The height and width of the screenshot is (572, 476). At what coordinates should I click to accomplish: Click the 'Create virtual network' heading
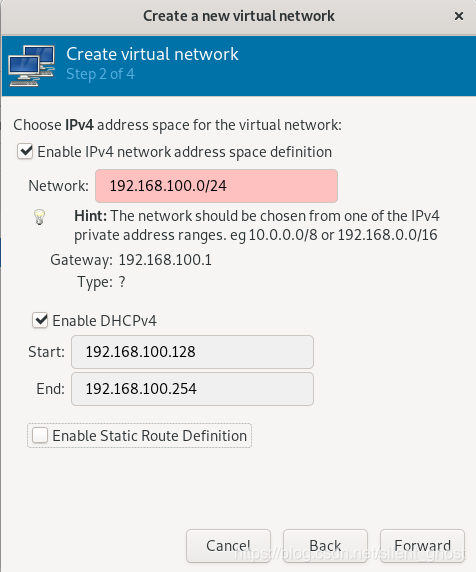(152, 54)
